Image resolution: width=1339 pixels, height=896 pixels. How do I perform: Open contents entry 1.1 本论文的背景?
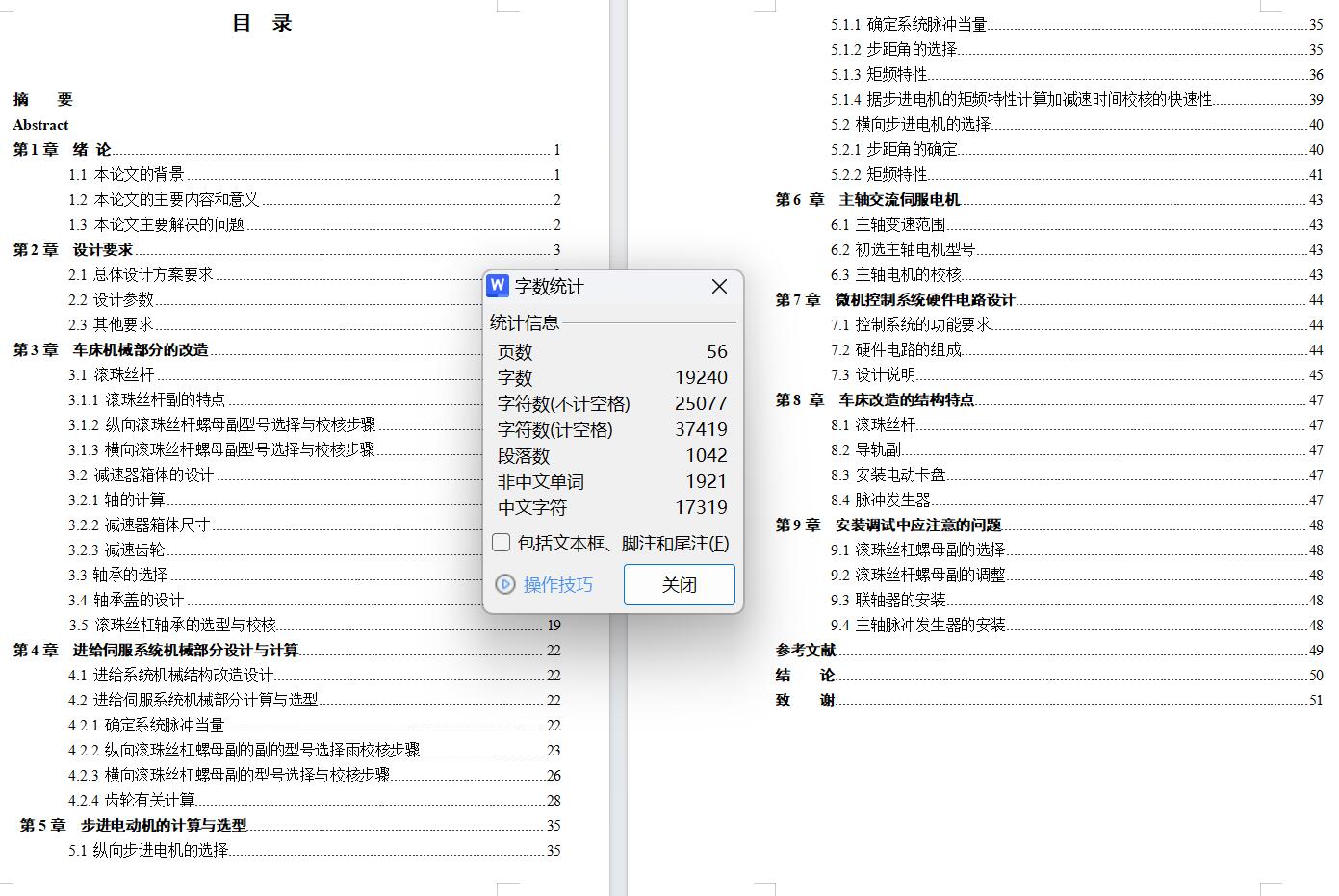(315, 174)
